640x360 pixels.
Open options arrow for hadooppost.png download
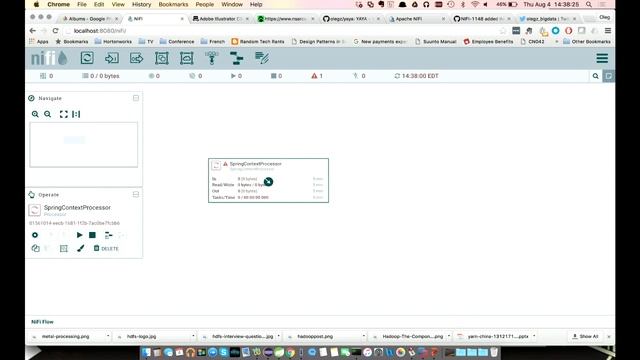(364, 336)
